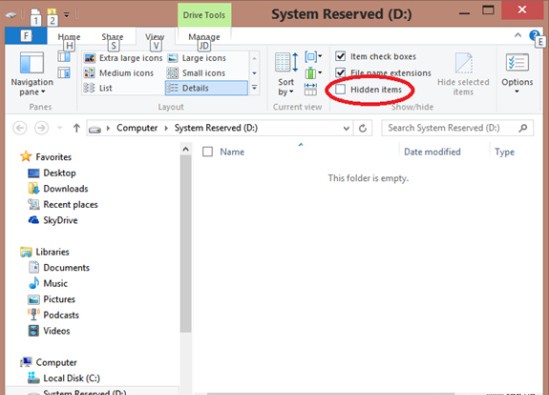This screenshot has height=395, width=549.
Task: Click Computer in the address bar
Action: (x=137, y=128)
